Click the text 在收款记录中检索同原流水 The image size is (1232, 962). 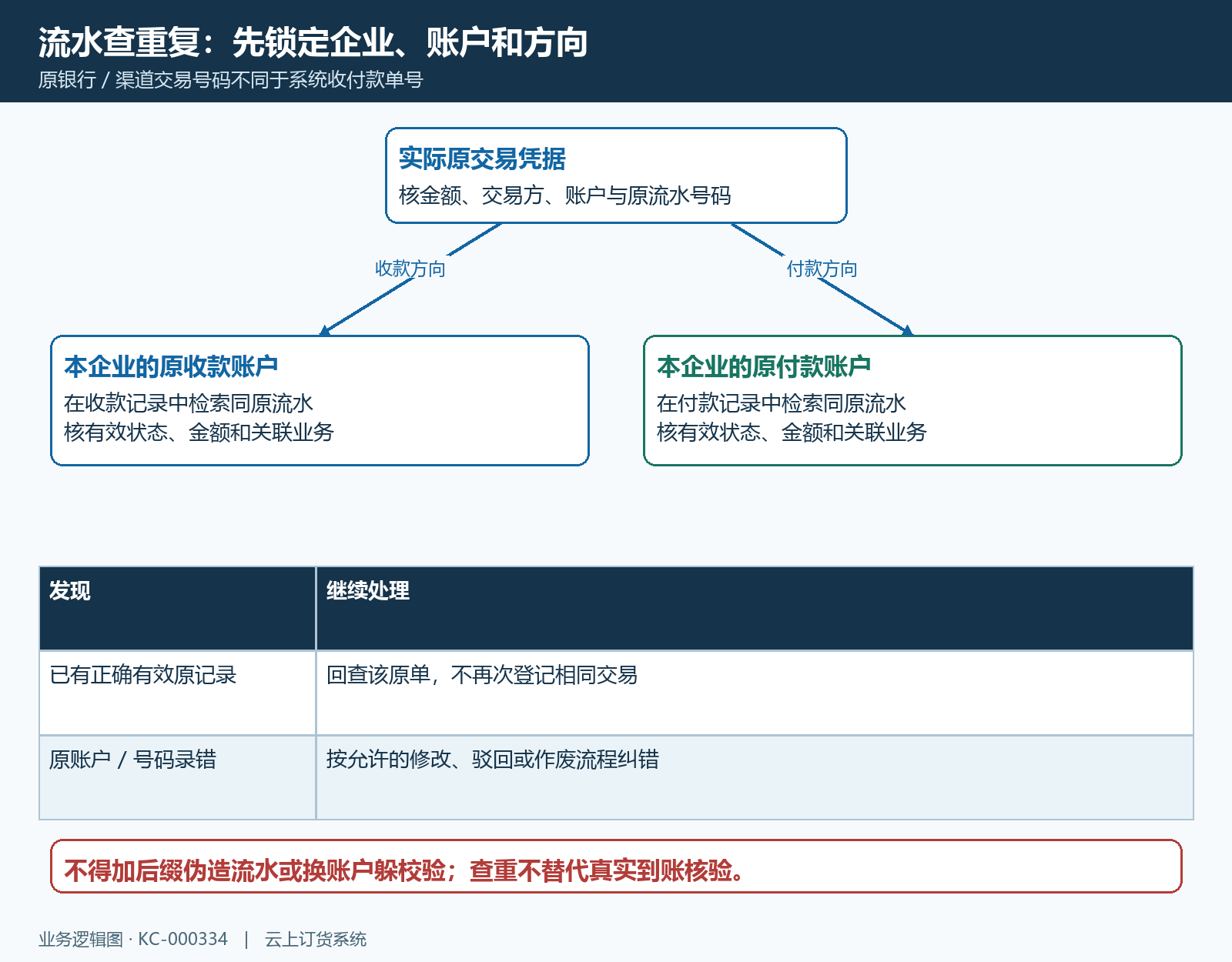click(x=189, y=403)
